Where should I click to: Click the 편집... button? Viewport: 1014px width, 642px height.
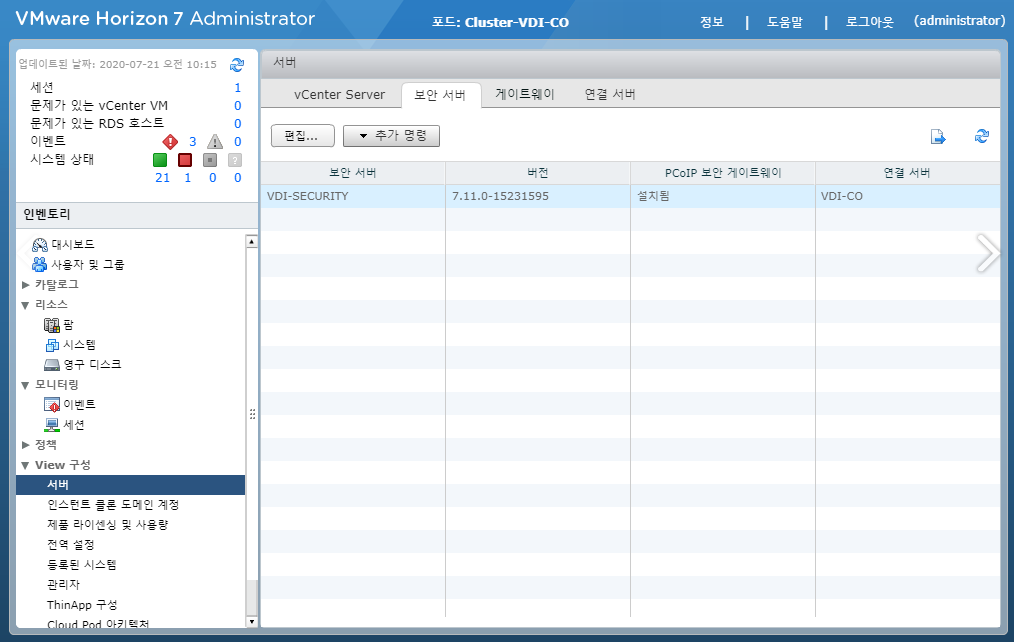303,136
